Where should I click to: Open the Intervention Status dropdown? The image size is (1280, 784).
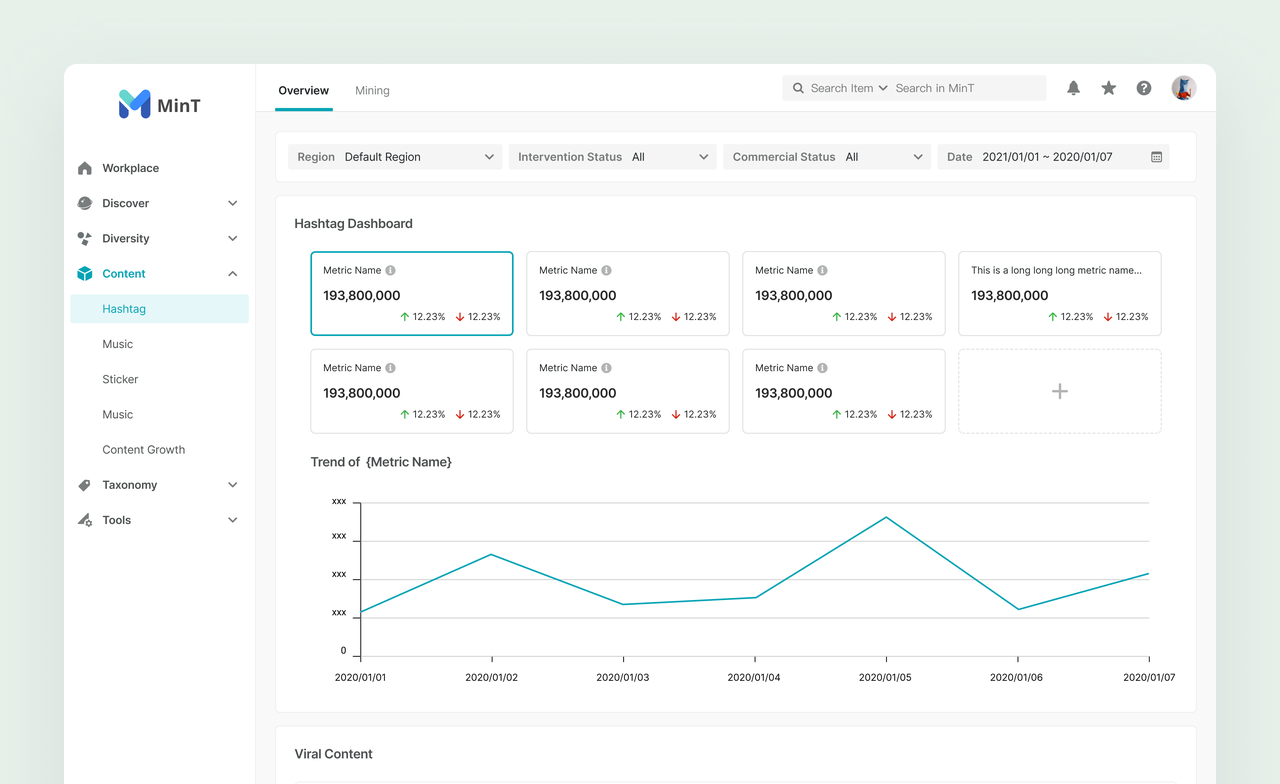click(613, 157)
